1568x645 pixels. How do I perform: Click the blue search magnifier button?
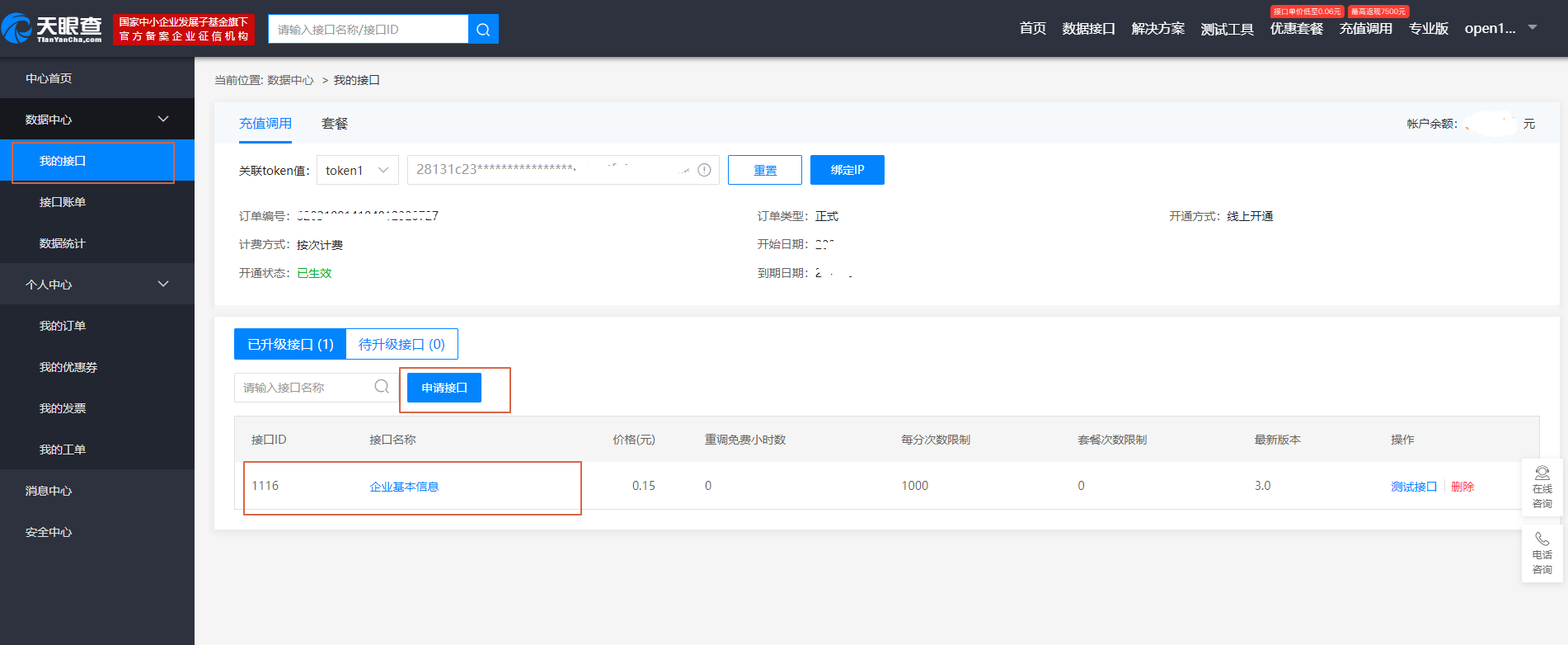point(483,30)
